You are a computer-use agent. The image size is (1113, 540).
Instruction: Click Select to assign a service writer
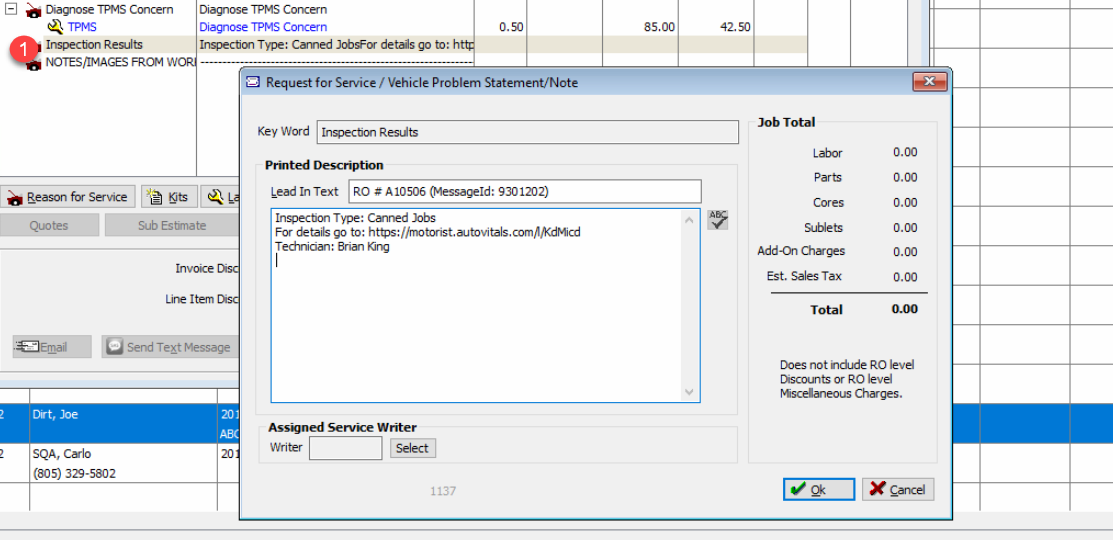pos(412,448)
